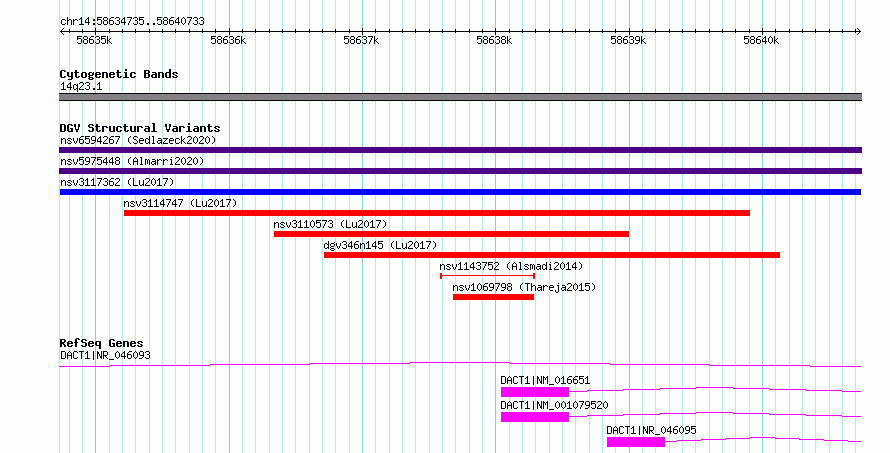
Task: Select the DACT1|NR_046095 magenta exon block
Action: [x=636, y=442]
